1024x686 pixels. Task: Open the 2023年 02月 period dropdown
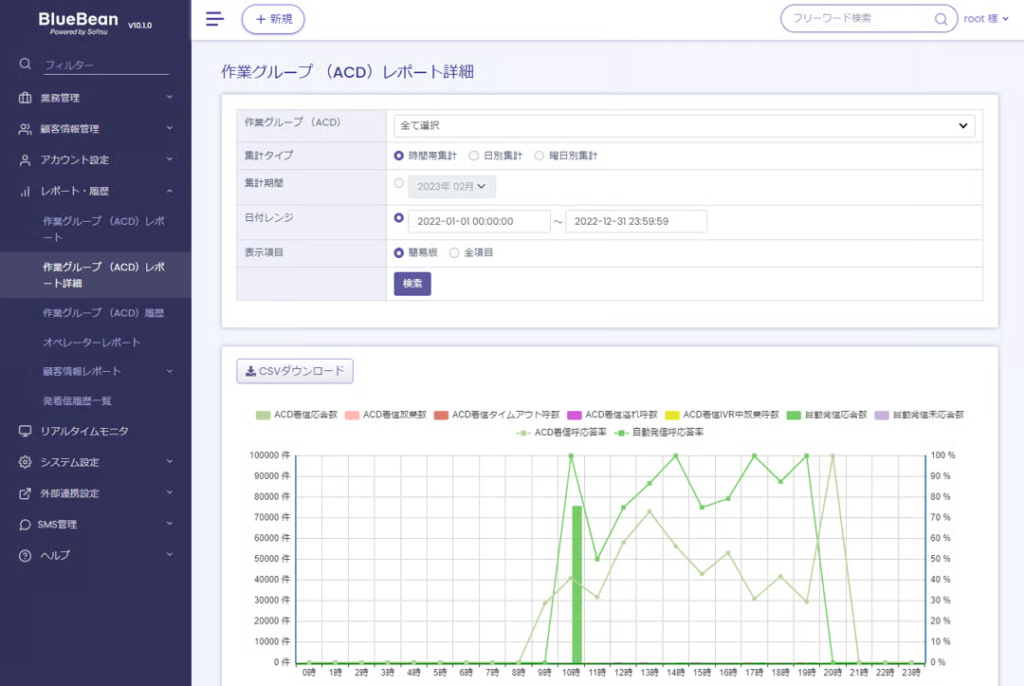click(451, 186)
